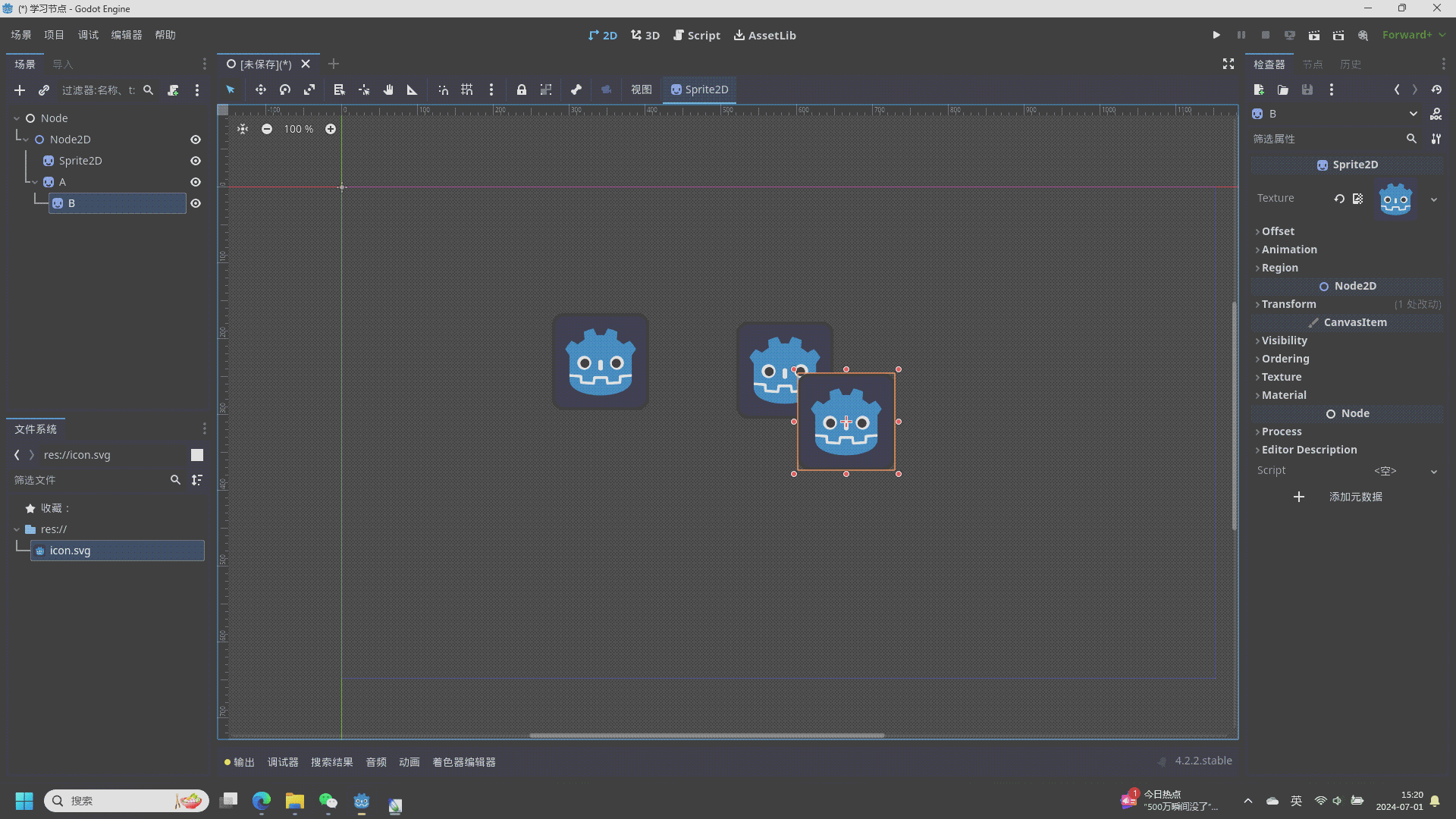Image resolution: width=1456 pixels, height=819 pixels.
Task: Click the grid snap icon in toolbar
Action: coord(467,89)
